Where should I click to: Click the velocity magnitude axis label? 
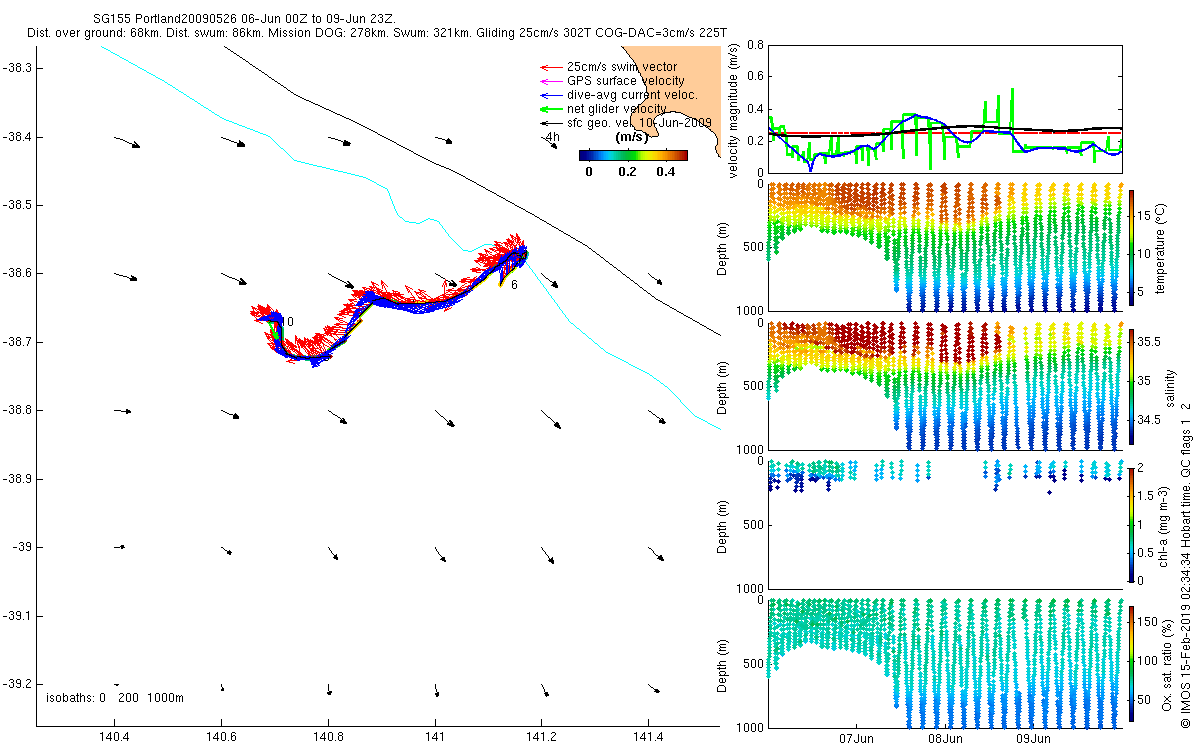click(734, 111)
